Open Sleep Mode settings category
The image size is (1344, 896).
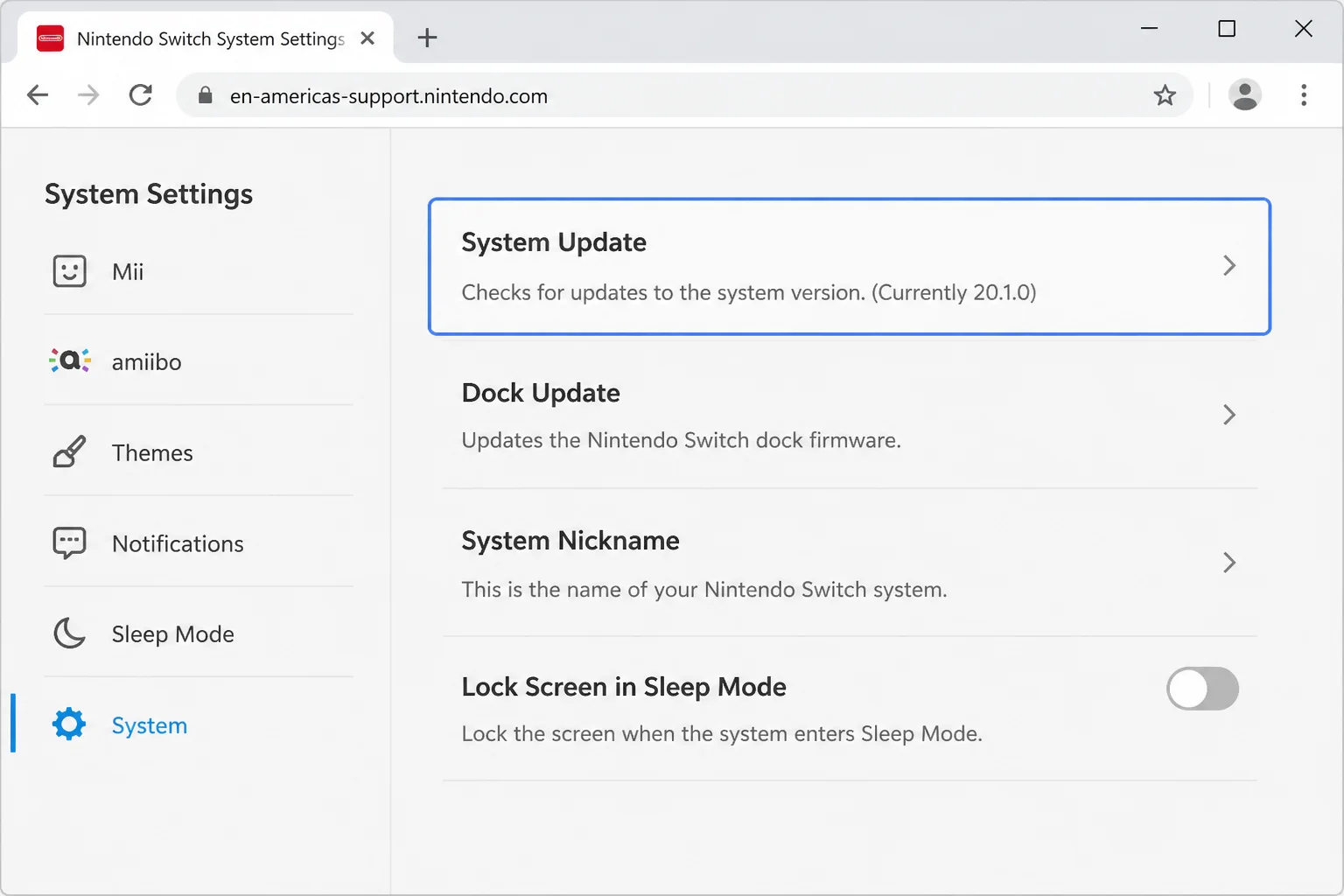tap(199, 633)
